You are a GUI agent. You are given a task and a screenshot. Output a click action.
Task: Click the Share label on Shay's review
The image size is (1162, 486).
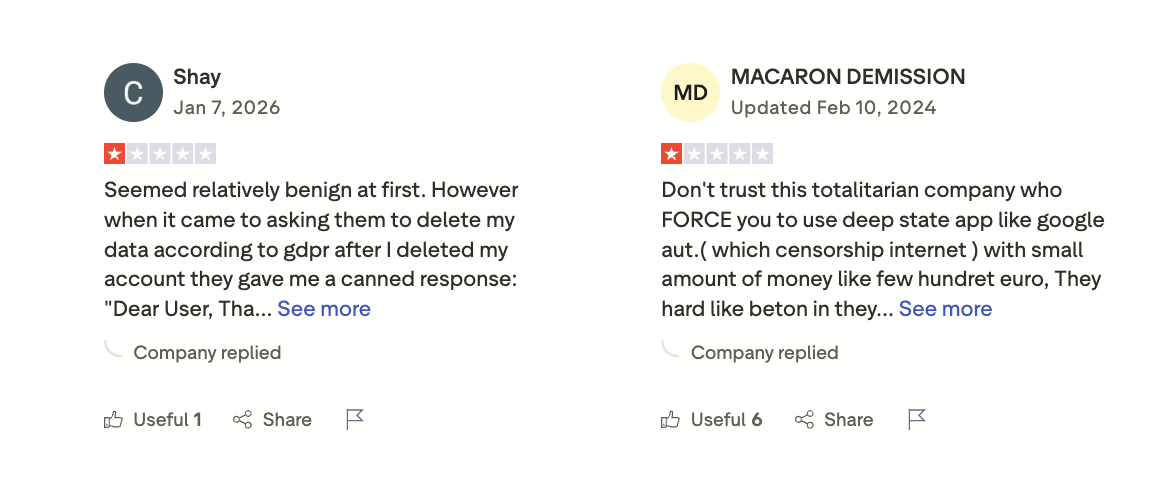287,420
